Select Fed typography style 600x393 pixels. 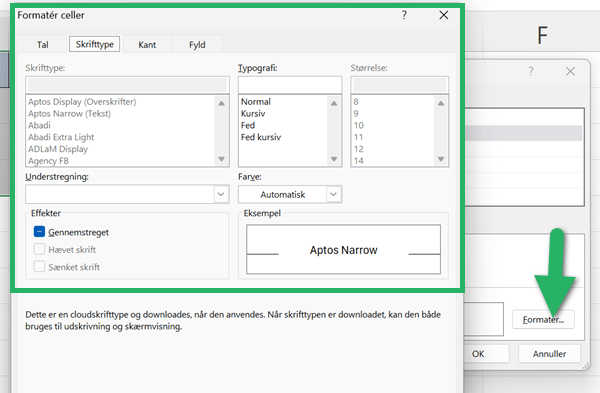pyautogui.click(x=248, y=126)
